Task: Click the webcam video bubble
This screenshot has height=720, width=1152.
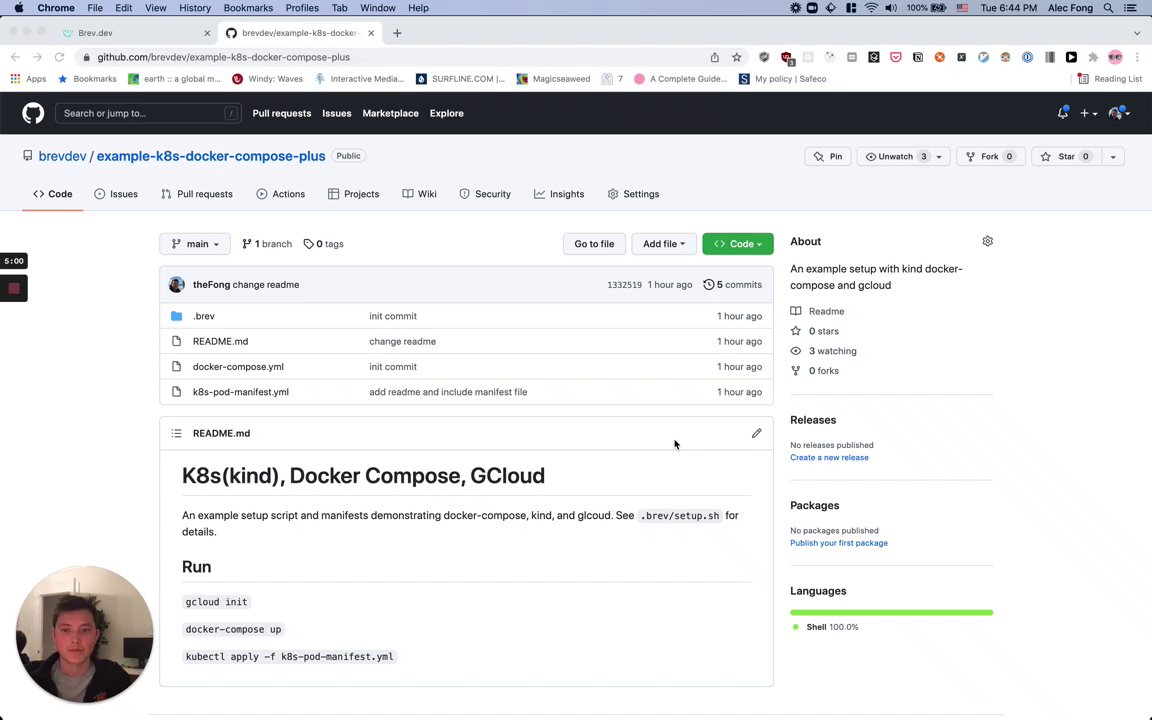Action: [x=84, y=634]
